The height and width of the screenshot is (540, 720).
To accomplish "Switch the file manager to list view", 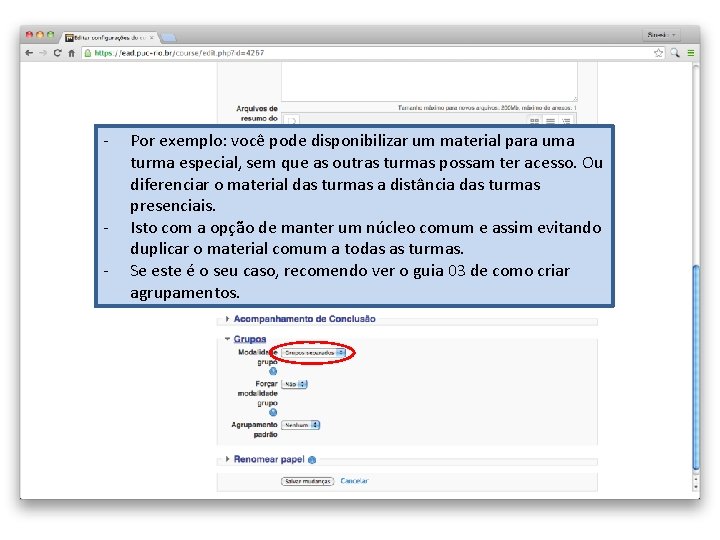I will [550, 121].
